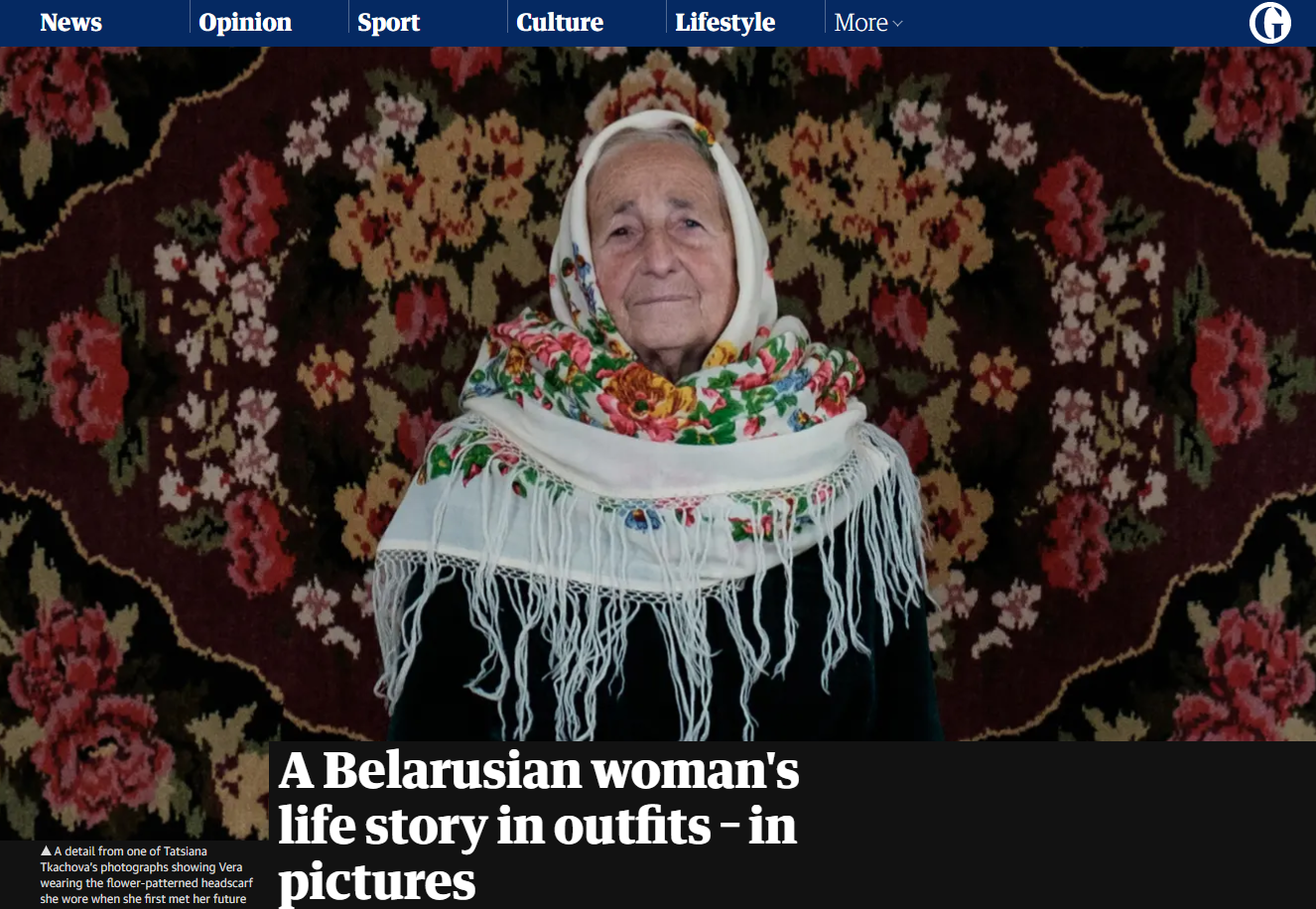Open the News section

point(70,22)
